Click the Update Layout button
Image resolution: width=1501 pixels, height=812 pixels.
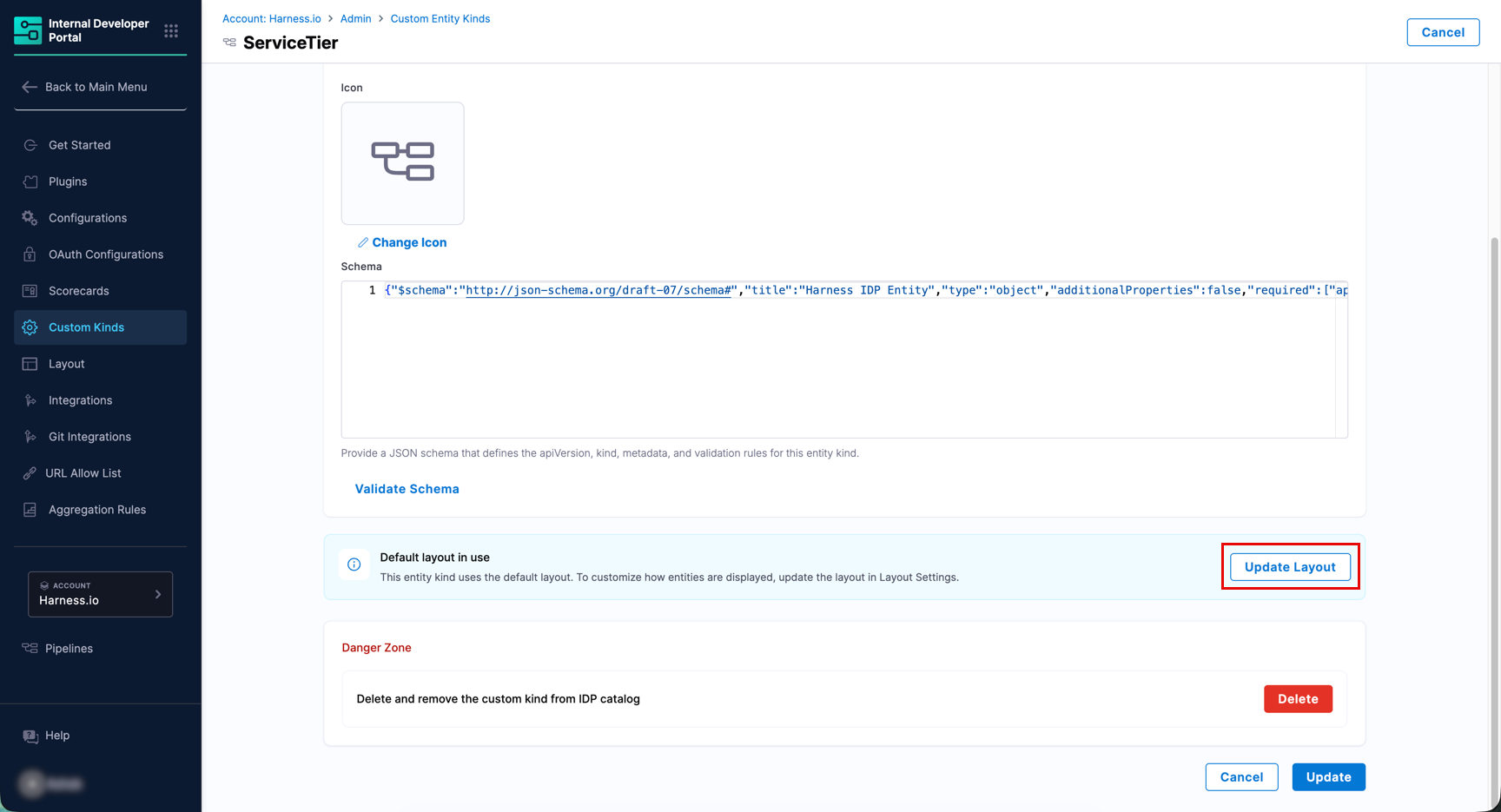(1290, 567)
